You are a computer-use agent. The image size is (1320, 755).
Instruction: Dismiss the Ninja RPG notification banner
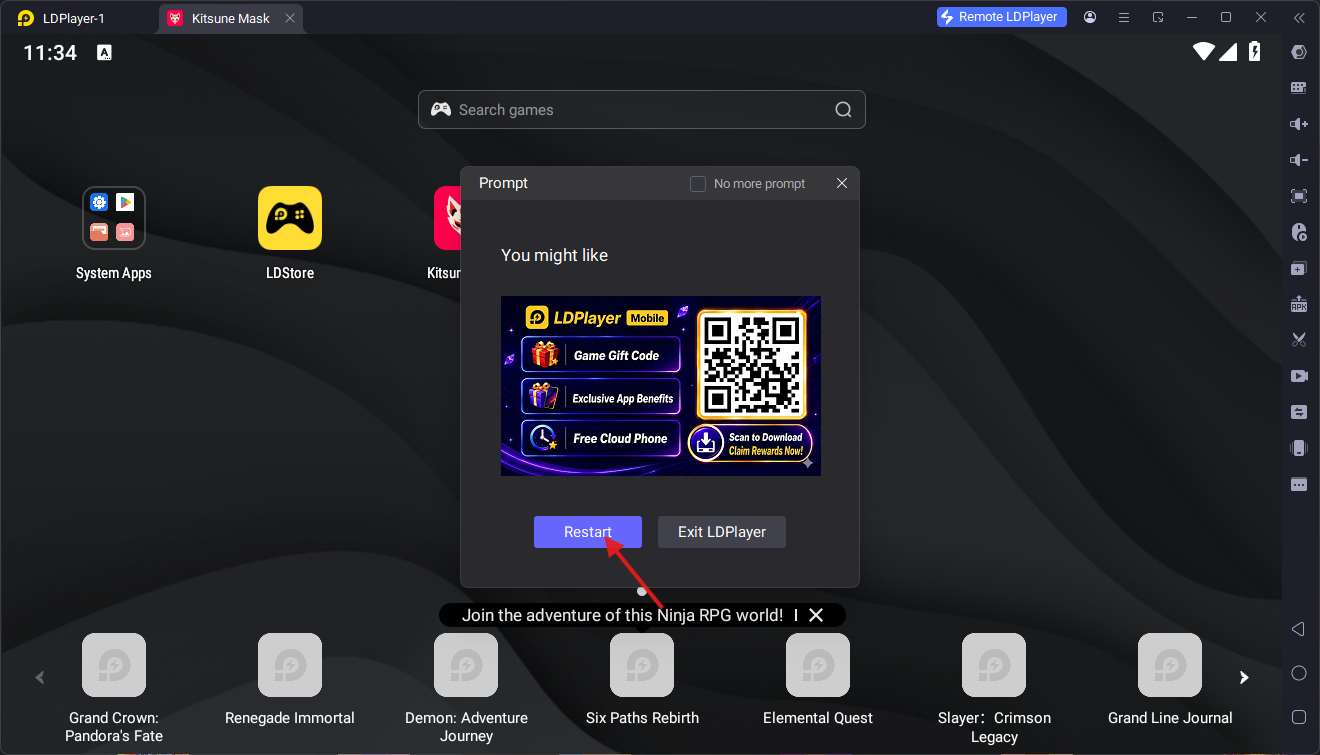816,615
